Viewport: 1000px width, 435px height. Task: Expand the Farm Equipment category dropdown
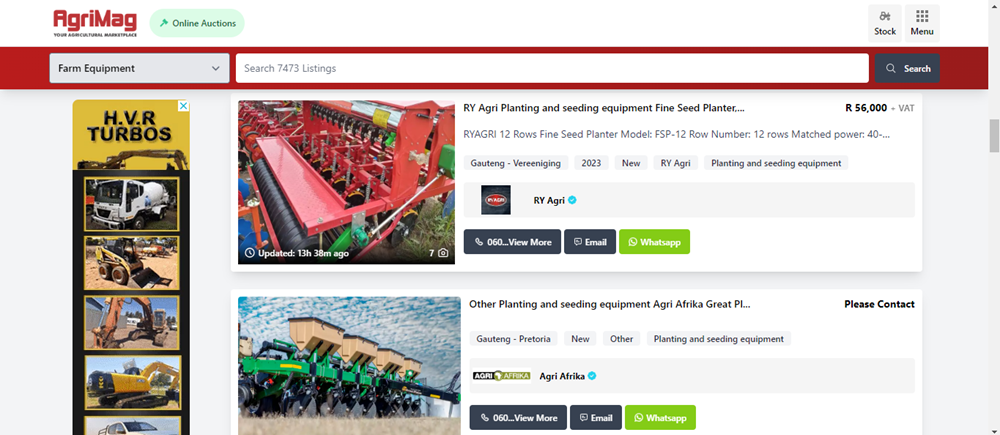pyautogui.click(x=140, y=68)
